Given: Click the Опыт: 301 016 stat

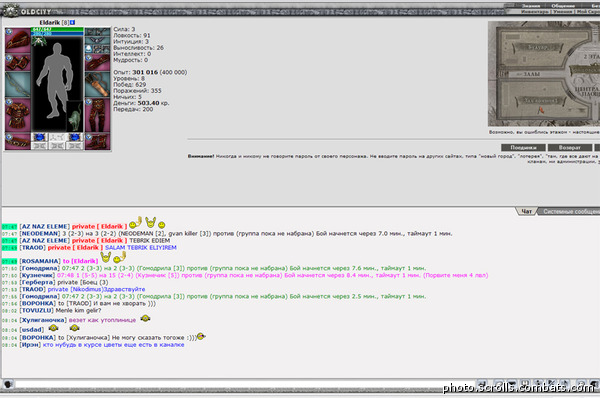Looking at the screenshot, I should coord(150,72).
